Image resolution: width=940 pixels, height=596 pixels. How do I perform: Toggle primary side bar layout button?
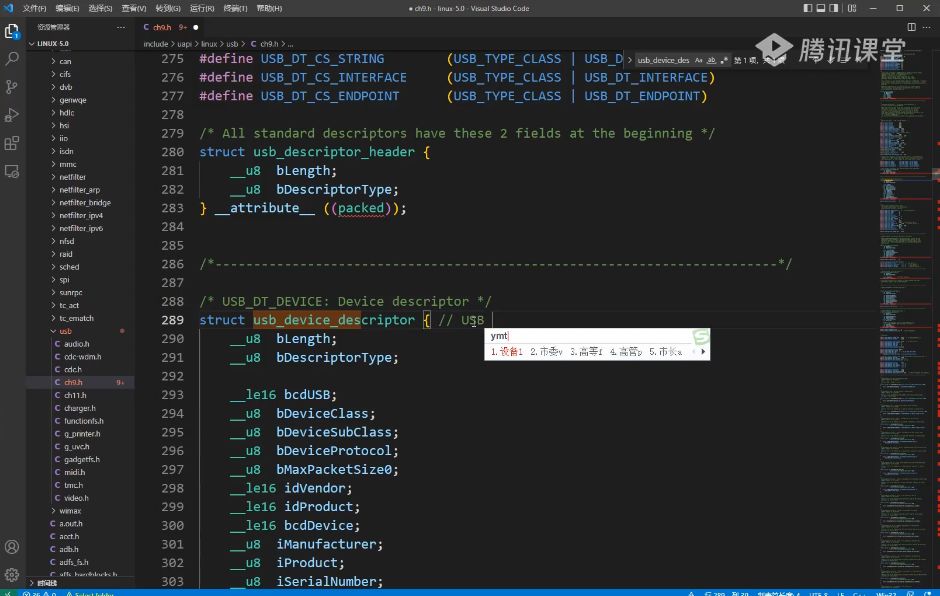coord(808,8)
